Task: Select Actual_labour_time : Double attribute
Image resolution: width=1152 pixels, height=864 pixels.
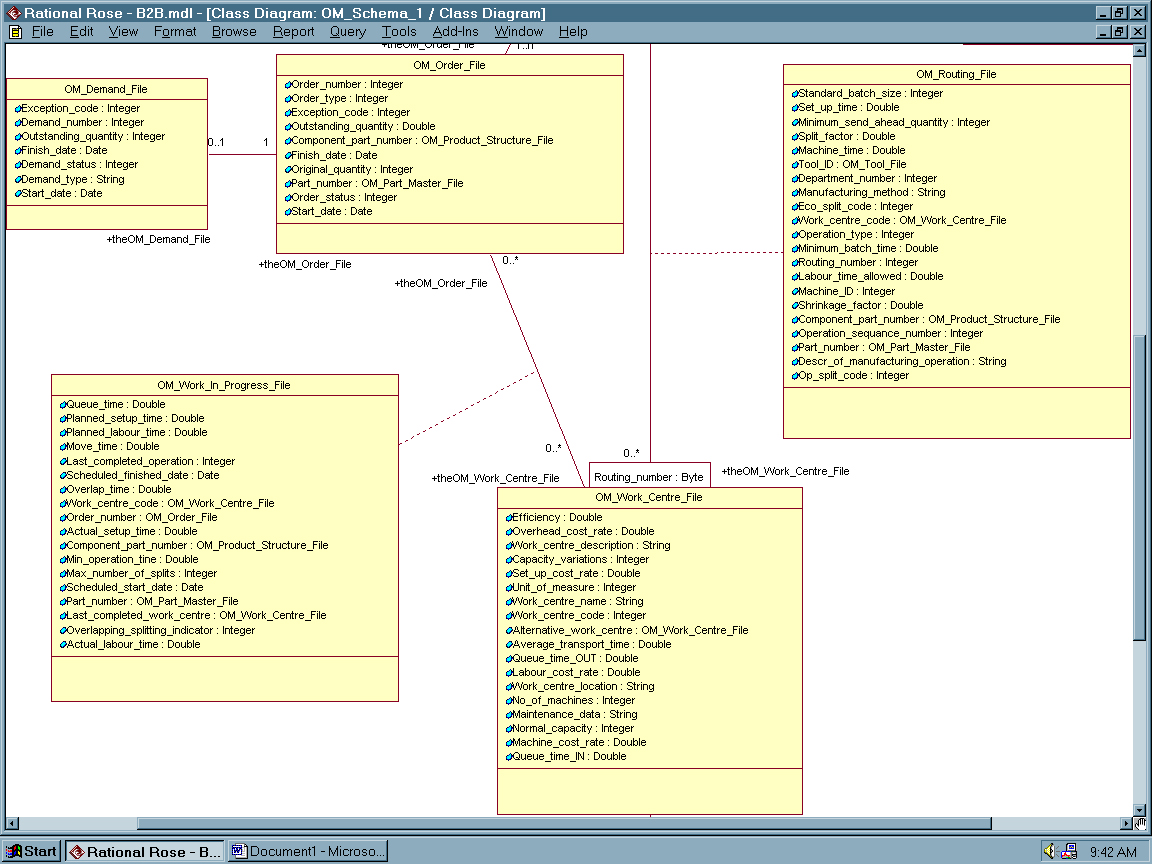Action: pos(130,644)
